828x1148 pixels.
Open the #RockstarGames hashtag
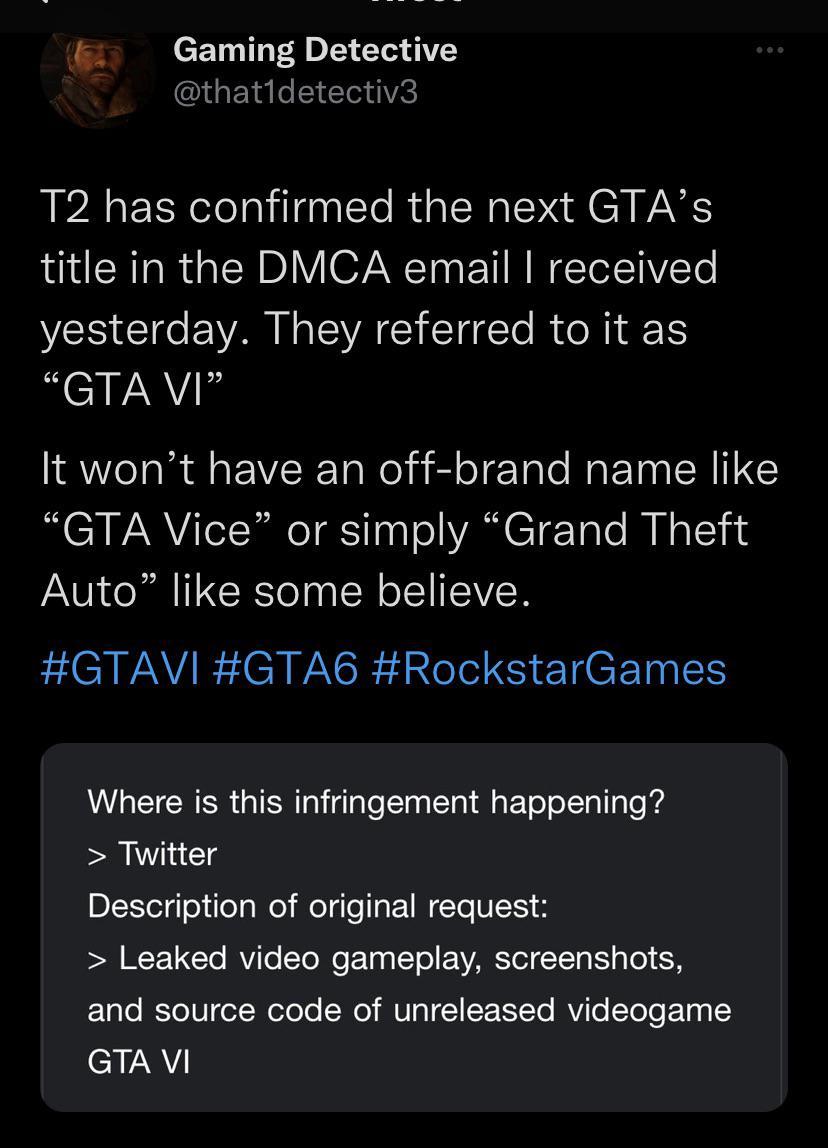point(549,668)
